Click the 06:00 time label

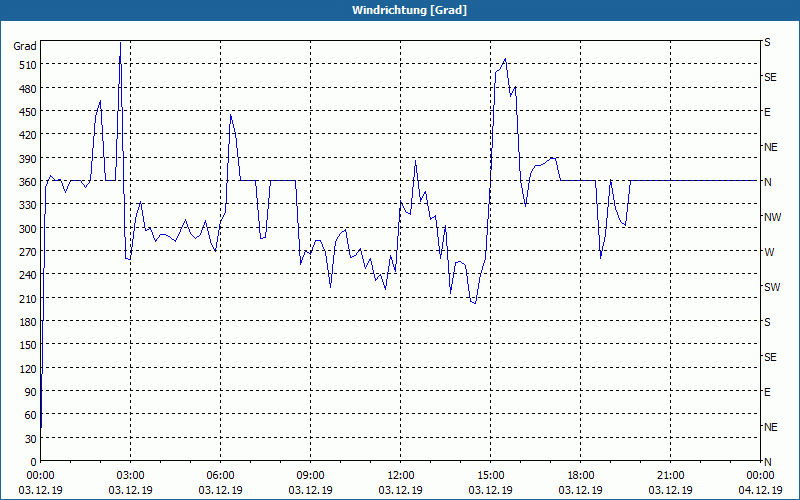click(x=220, y=476)
